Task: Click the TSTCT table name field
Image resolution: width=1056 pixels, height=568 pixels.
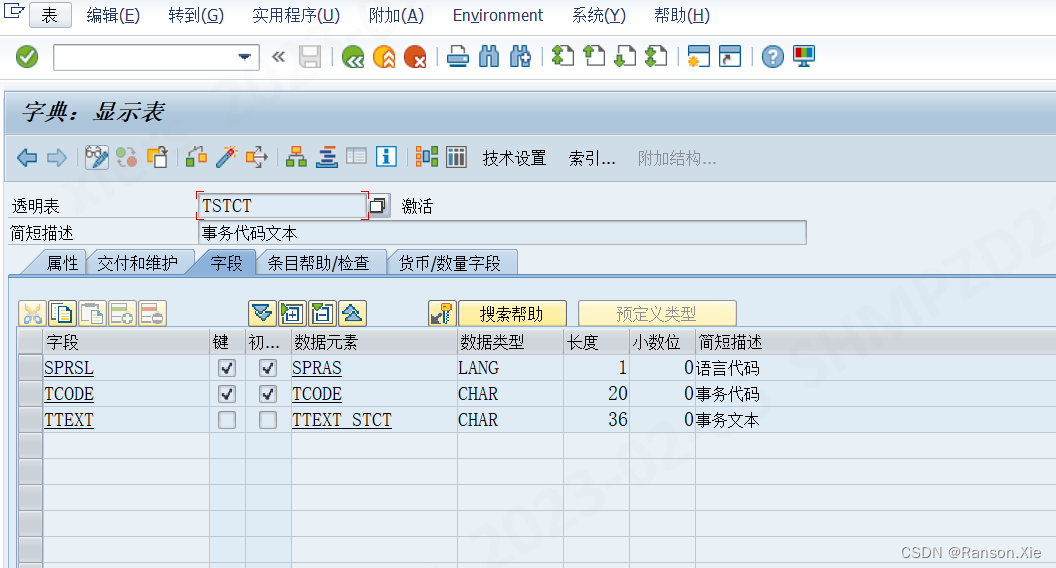Action: (282, 206)
